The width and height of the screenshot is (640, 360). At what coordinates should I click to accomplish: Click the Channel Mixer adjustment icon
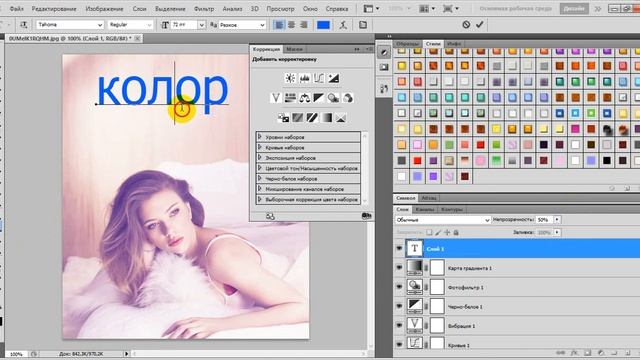(348, 98)
